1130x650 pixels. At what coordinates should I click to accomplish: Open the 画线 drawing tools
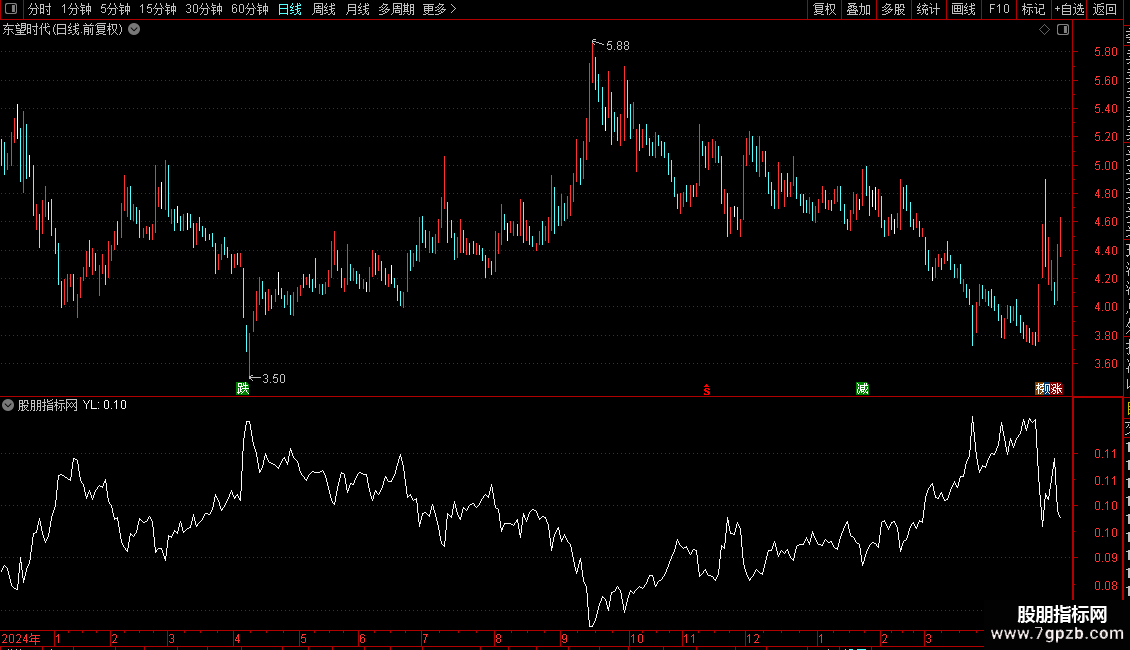(964, 9)
